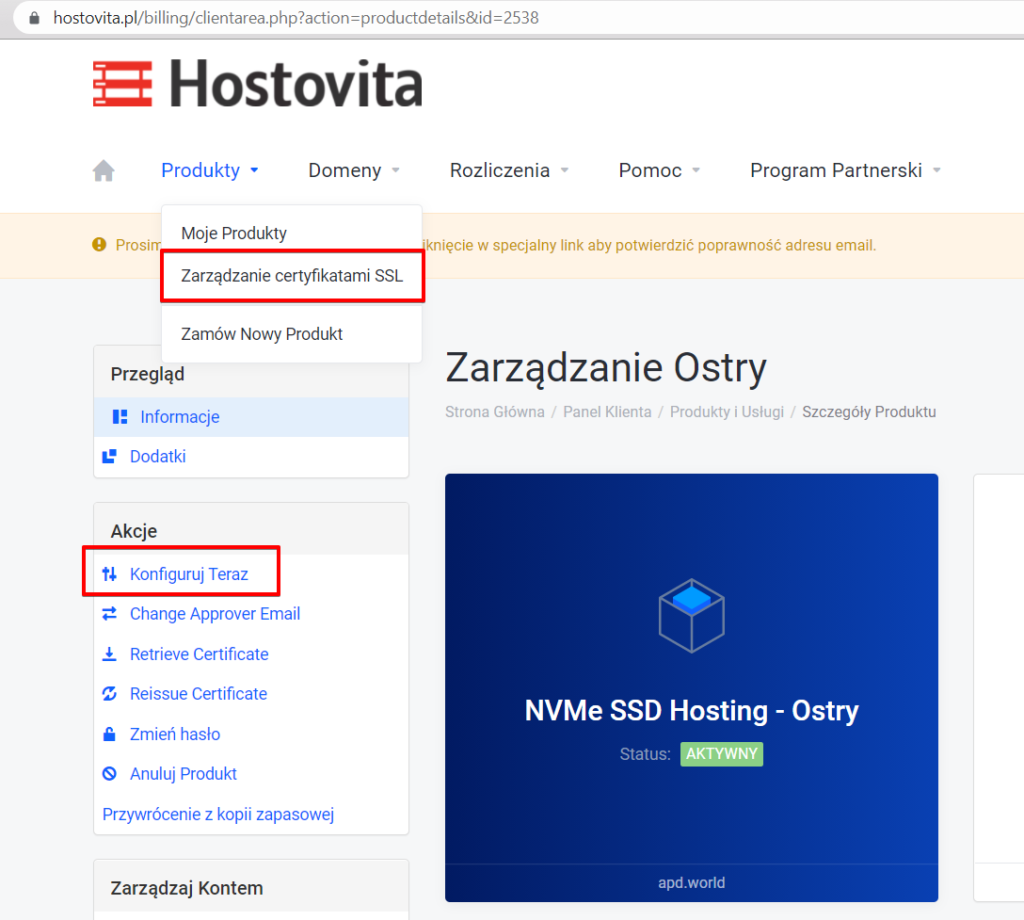Expand the Domeny menu
Image resolution: width=1024 pixels, height=920 pixels.
click(x=353, y=170)
